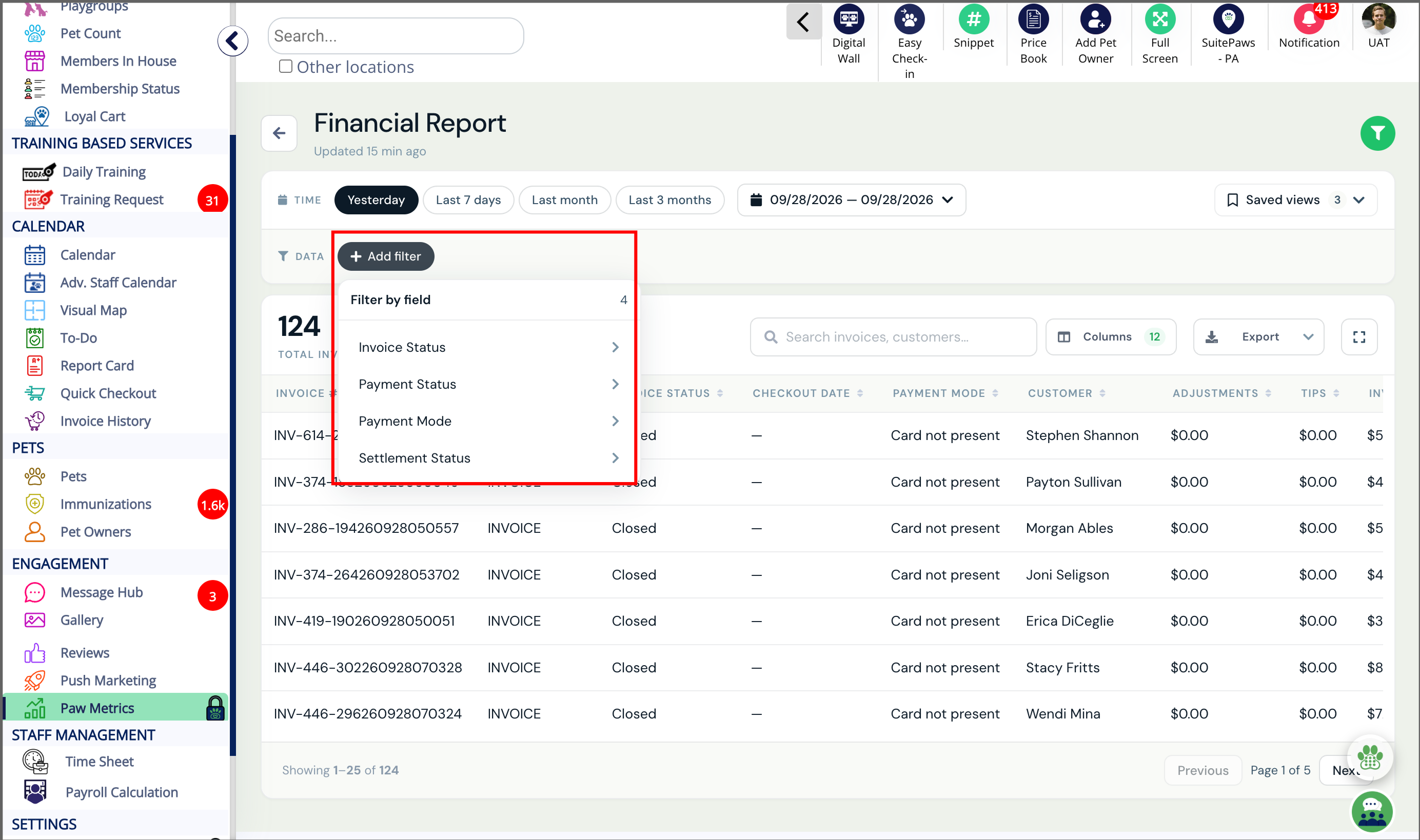Expand Payment Mode filter option
1420x840 pixels.
[487, 421]
